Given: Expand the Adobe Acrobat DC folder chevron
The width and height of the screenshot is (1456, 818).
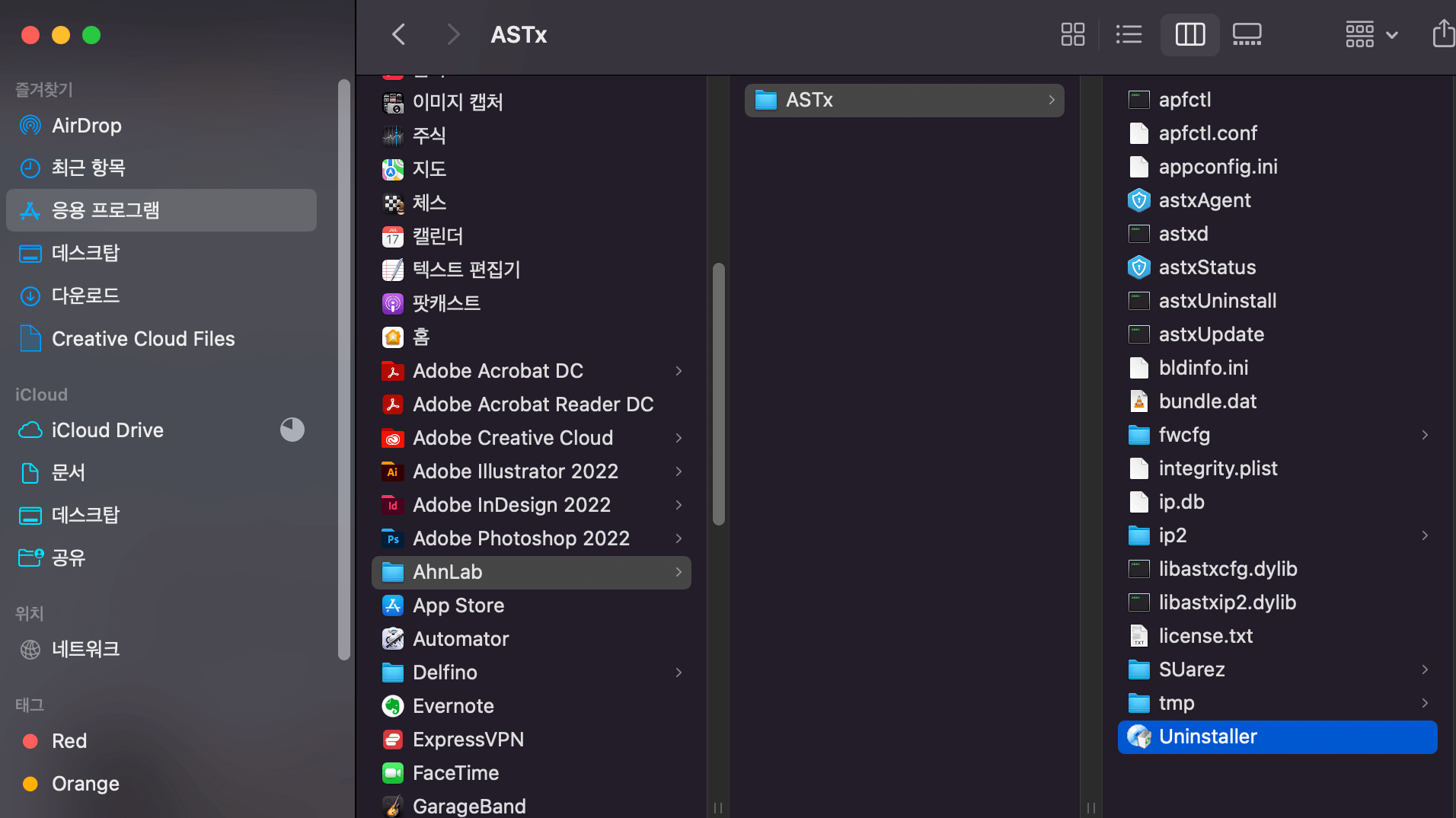Looking at the screenshot, I should (679, 371).
